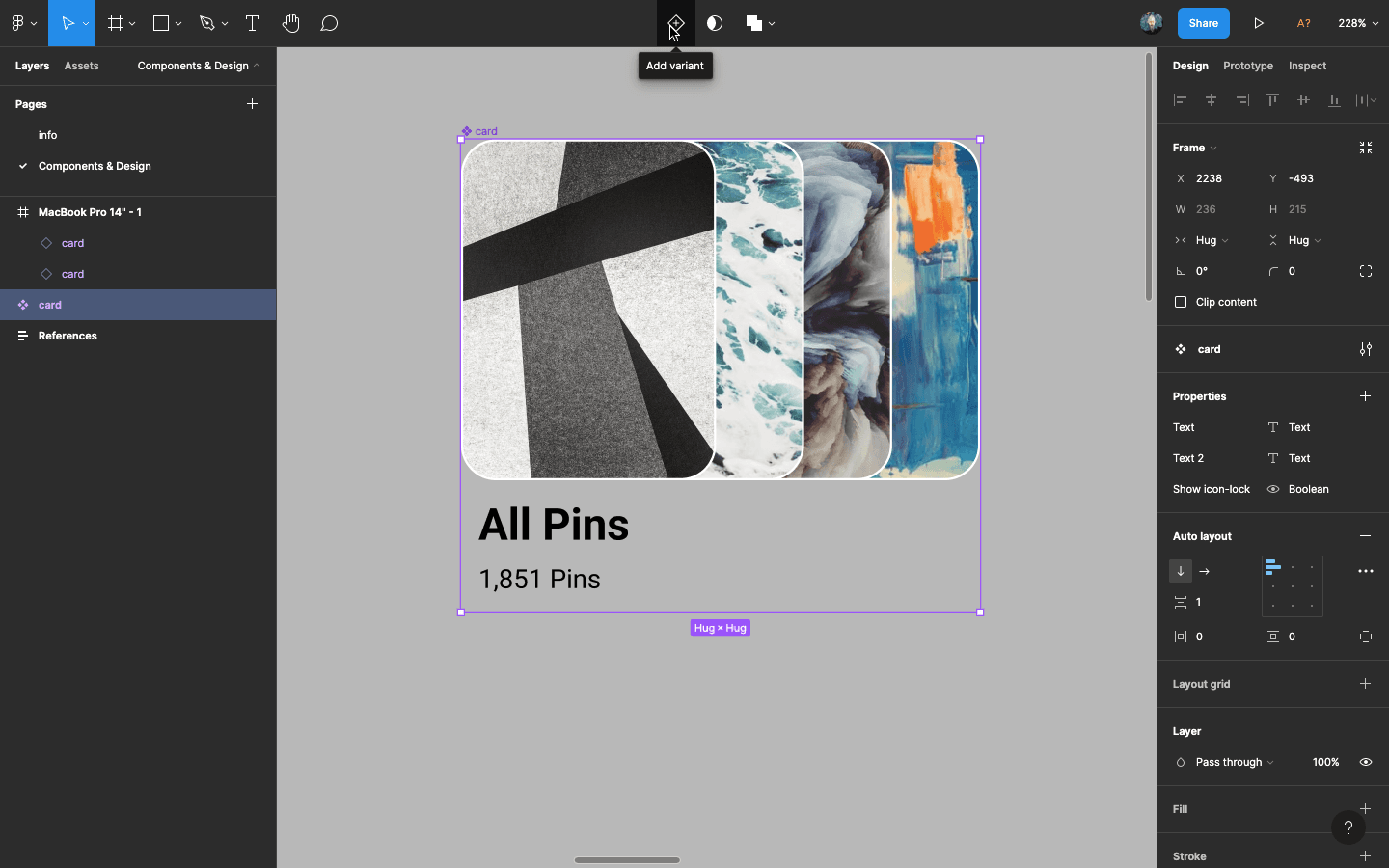This screenshot has width=1389, height=868.
Task: Switch to the Prototype tab
Action: [1248, 66]
